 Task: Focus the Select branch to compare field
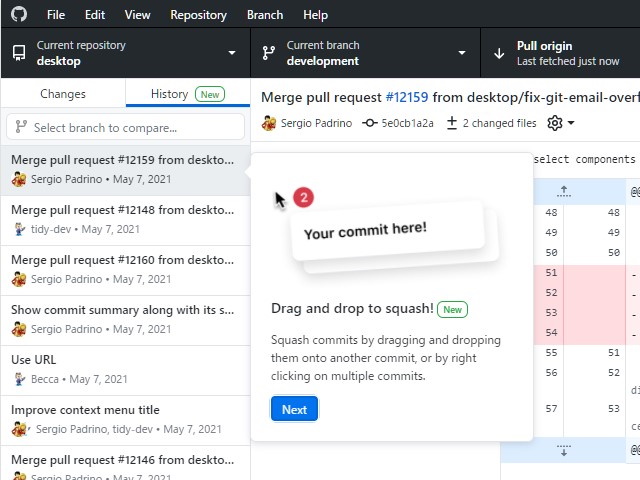pyautogui.click(x=126, y=127)
